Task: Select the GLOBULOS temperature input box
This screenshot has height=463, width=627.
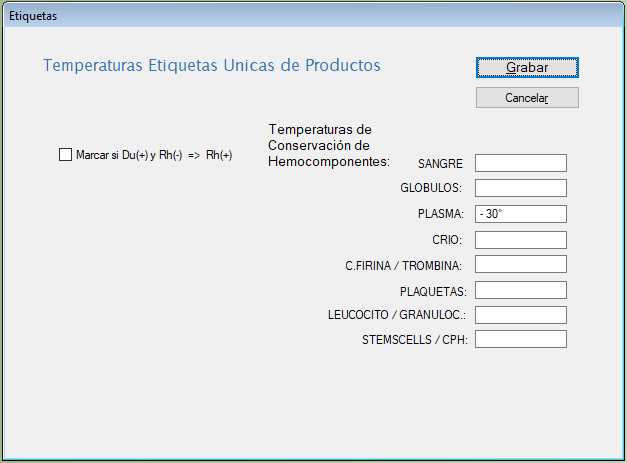Action: coord(520,188)
